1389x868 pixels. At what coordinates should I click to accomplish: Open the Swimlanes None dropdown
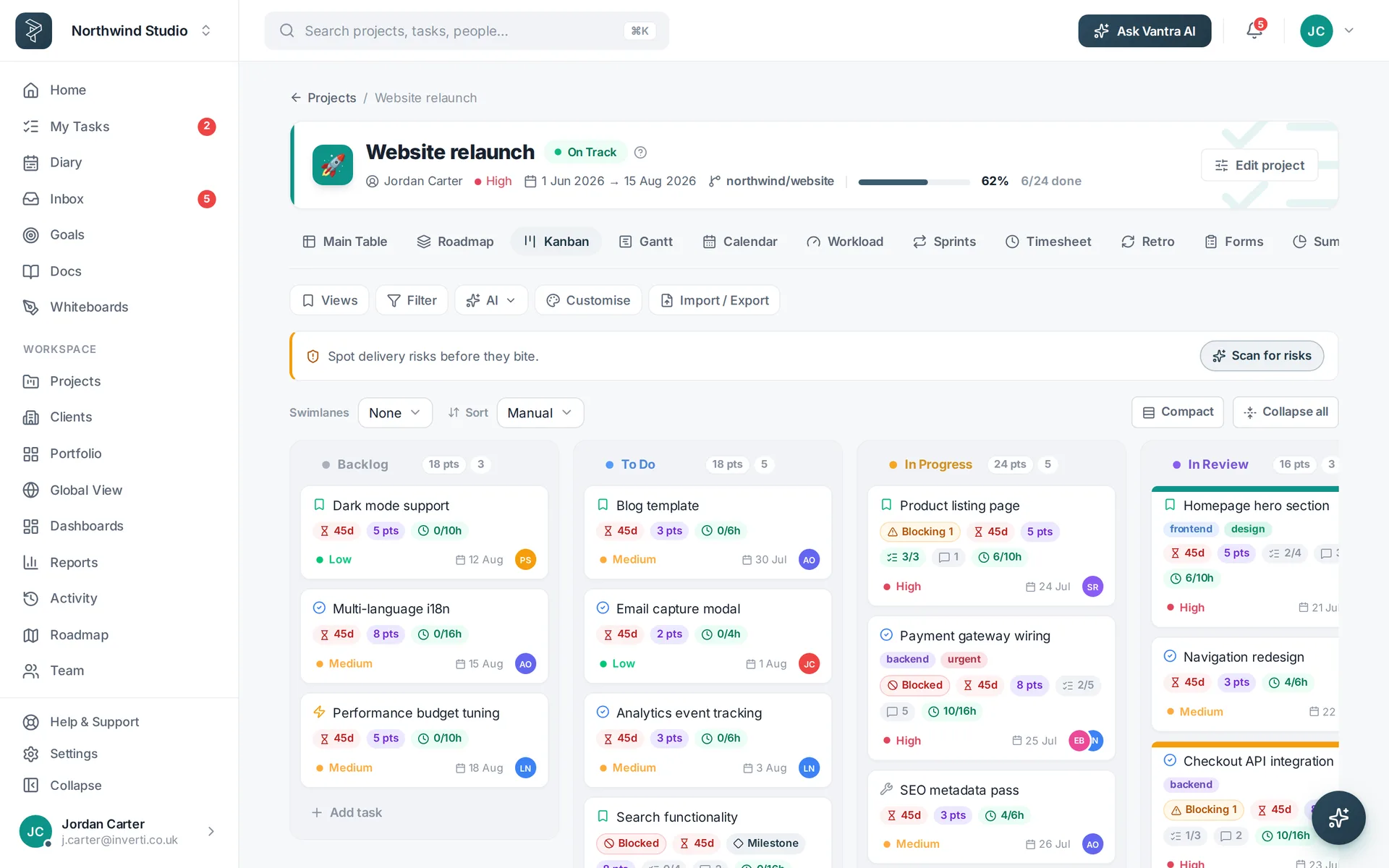395,413
